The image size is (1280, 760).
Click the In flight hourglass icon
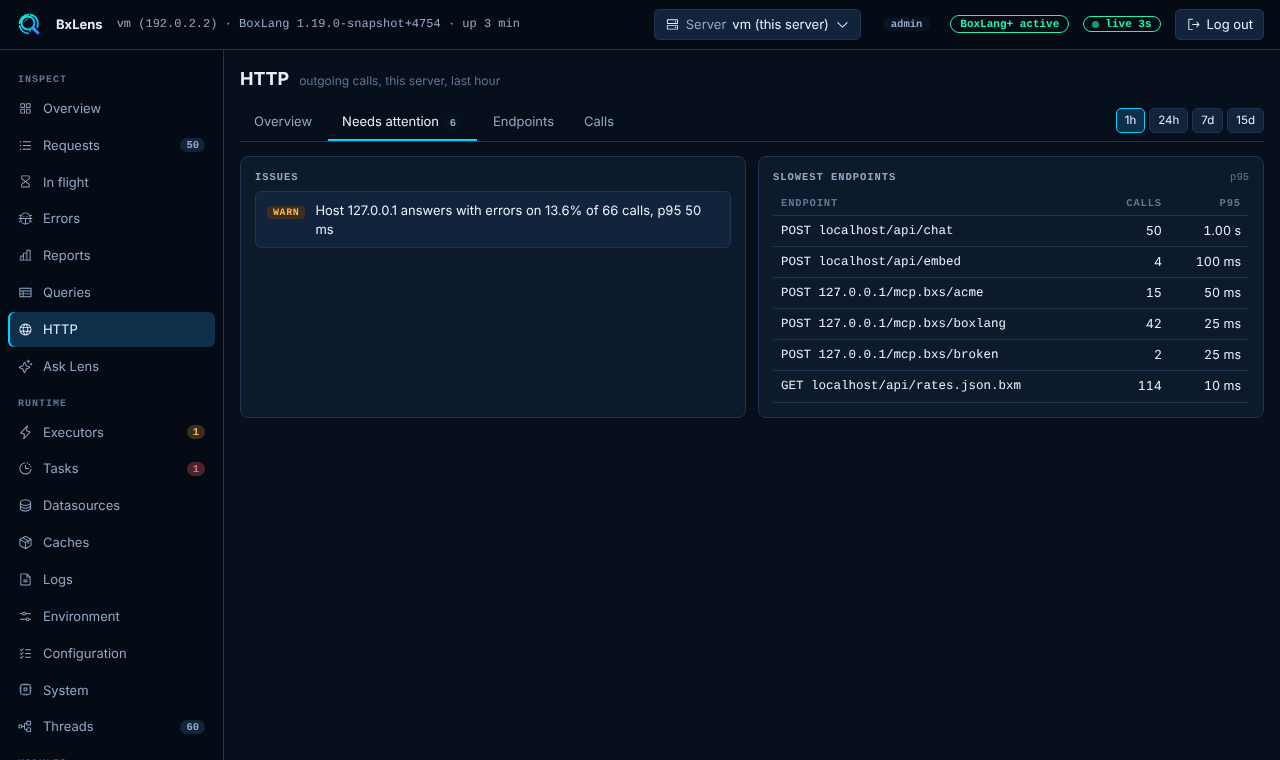click(26, 182)
